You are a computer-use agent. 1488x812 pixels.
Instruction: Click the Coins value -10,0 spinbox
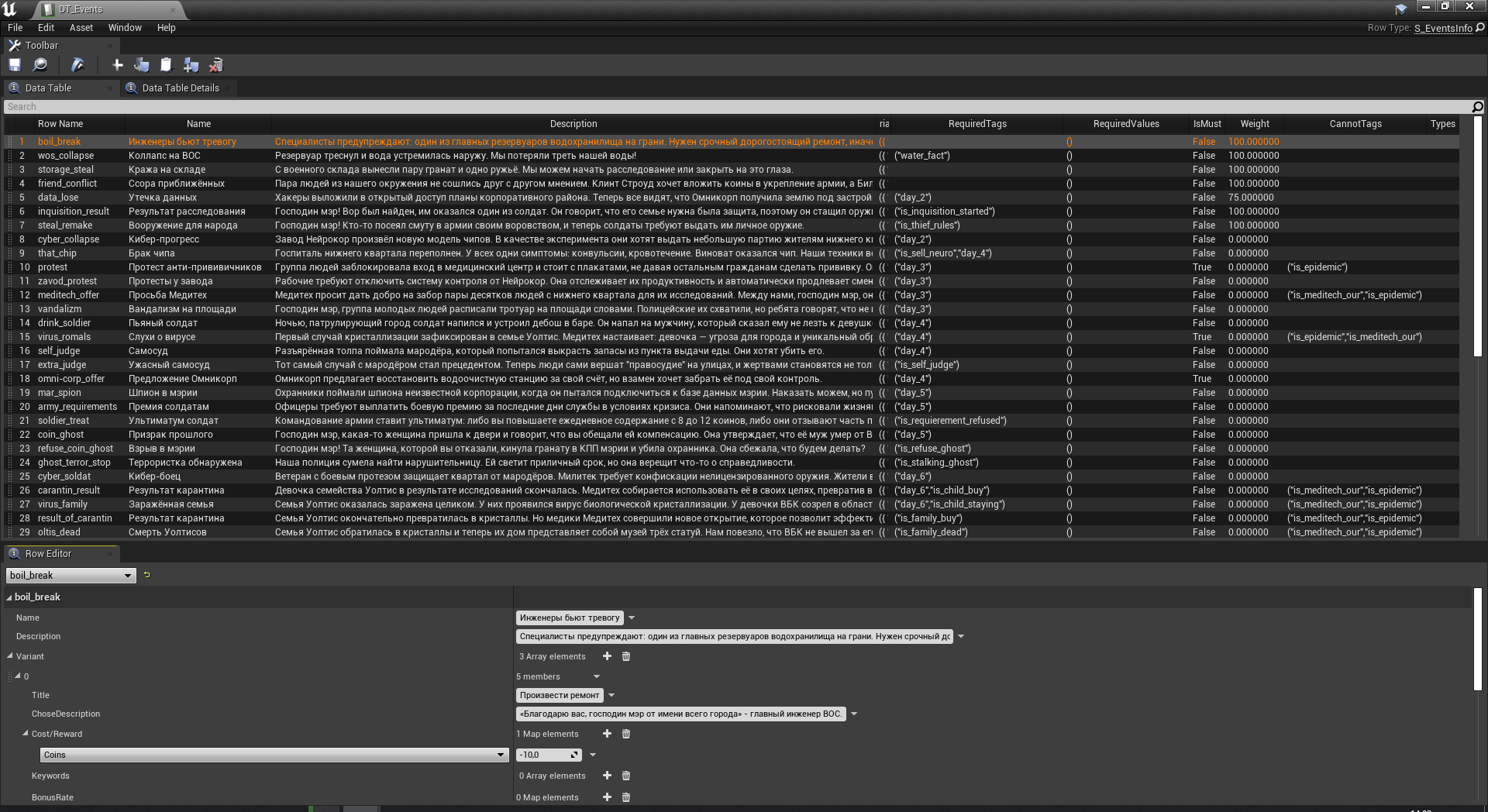(x=549, y=755)
